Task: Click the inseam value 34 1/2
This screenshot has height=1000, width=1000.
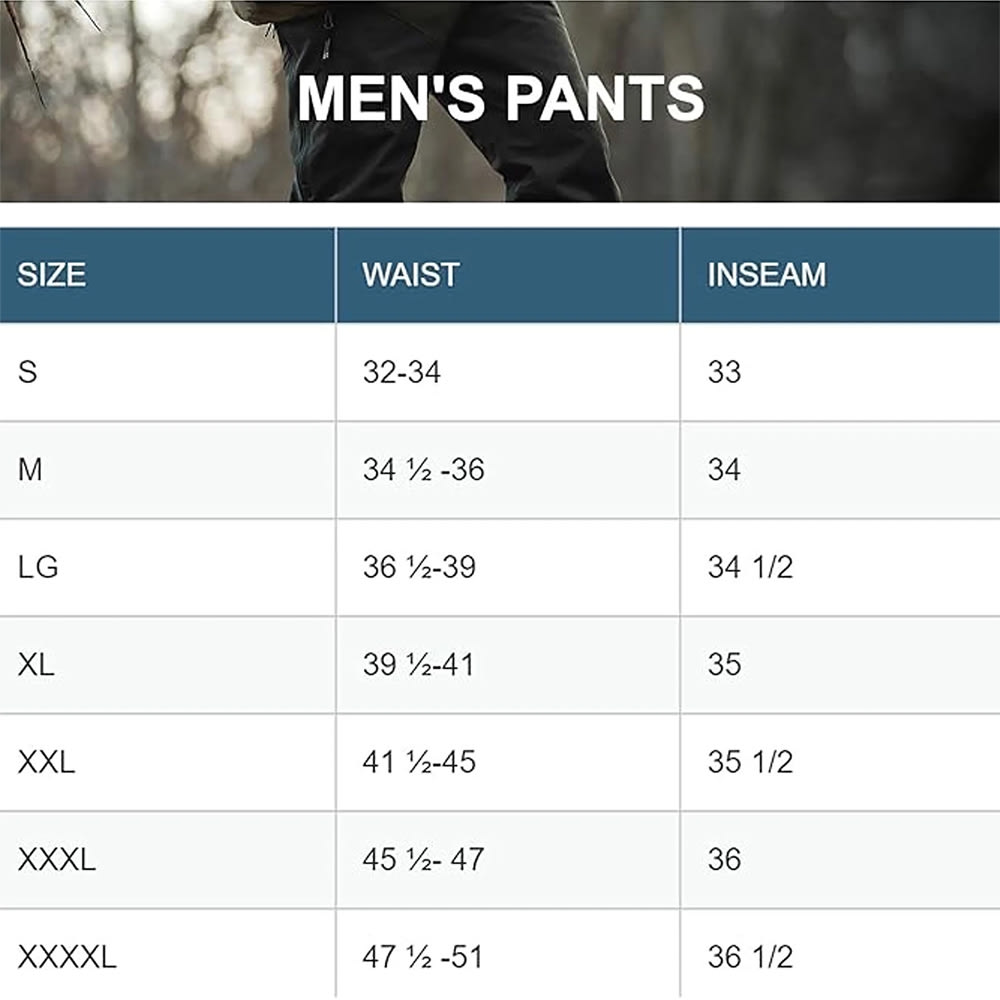Action: (750, 567)
